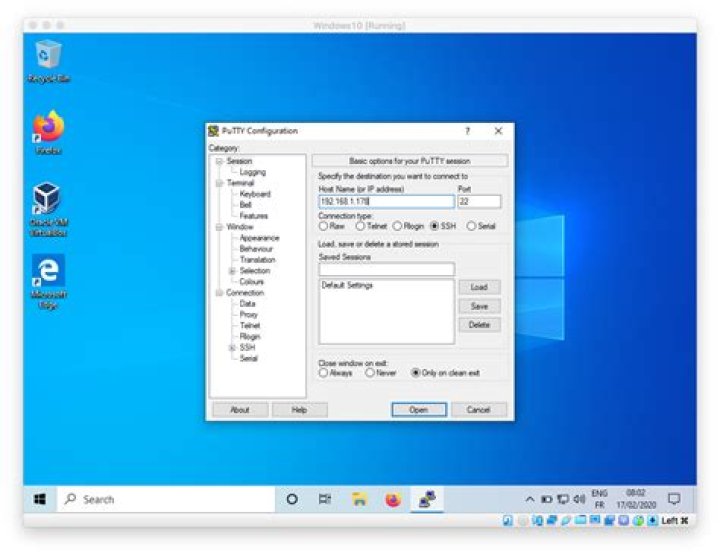Click the network icon in system tray
Image resolution: width=720 pixels, height=556 pixels.
click(x=563, y=499)
